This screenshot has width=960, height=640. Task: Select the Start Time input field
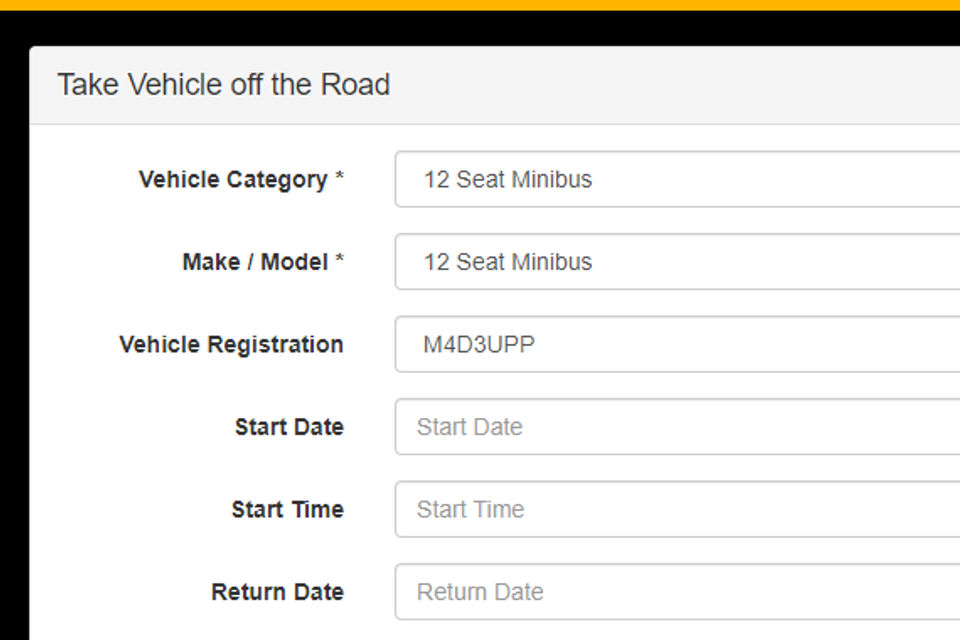click(676, 509)
